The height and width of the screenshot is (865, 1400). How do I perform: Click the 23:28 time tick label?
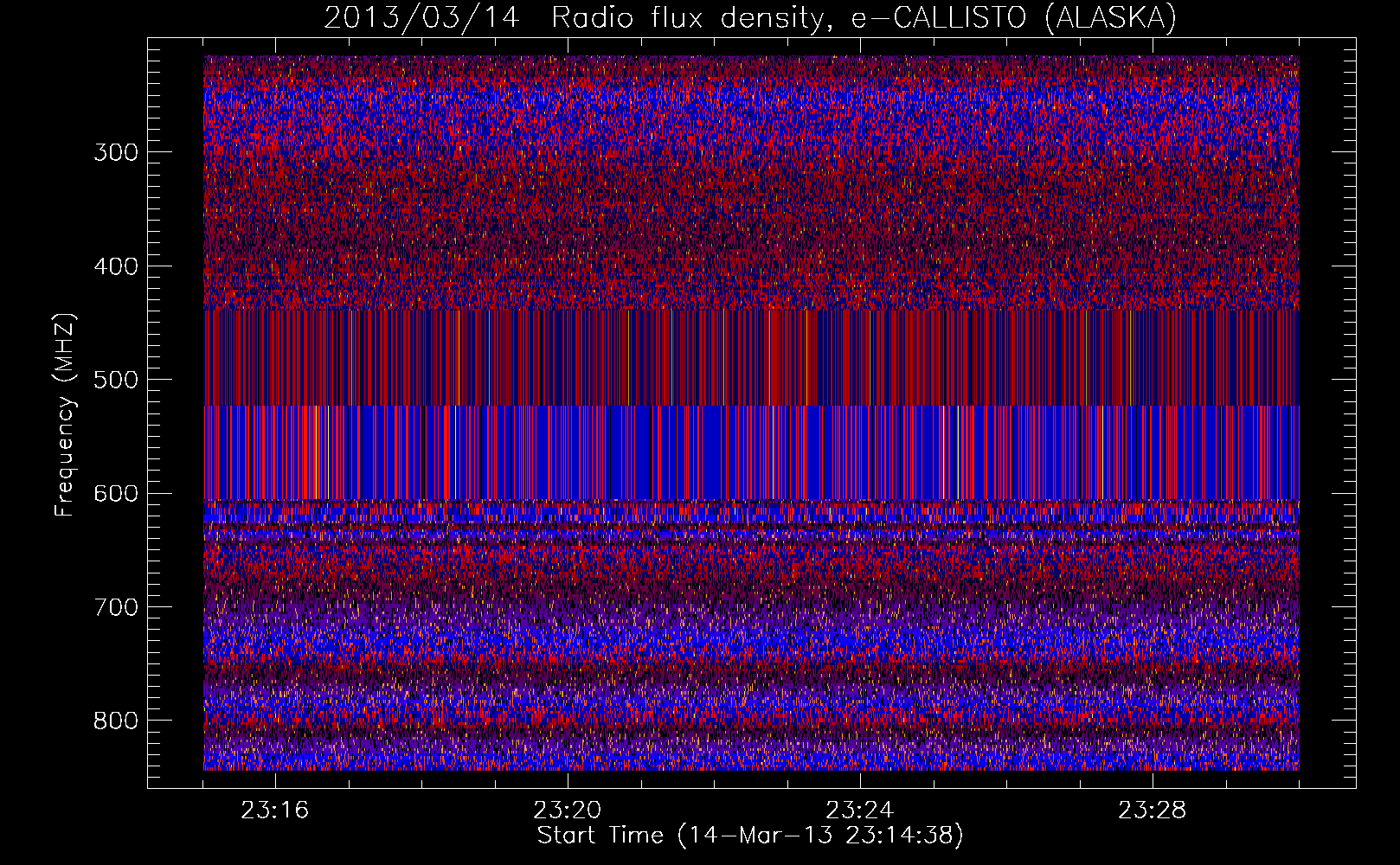click(1153, 811)
